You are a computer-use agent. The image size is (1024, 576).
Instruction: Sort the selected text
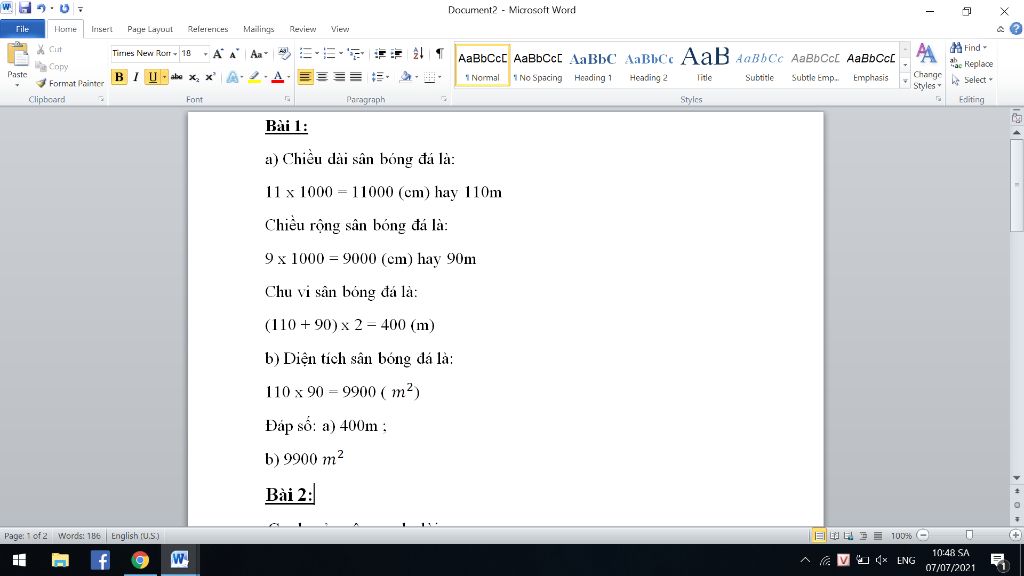click(x=419, y=54)
